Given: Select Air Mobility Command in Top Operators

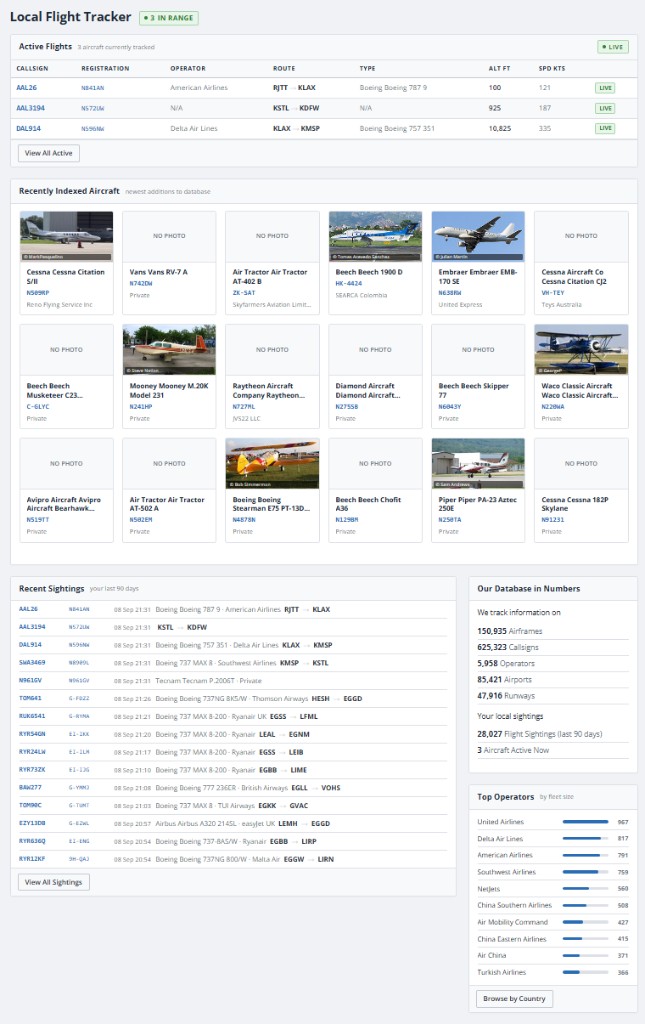Looking at the screenshot, I should [512, 923].
